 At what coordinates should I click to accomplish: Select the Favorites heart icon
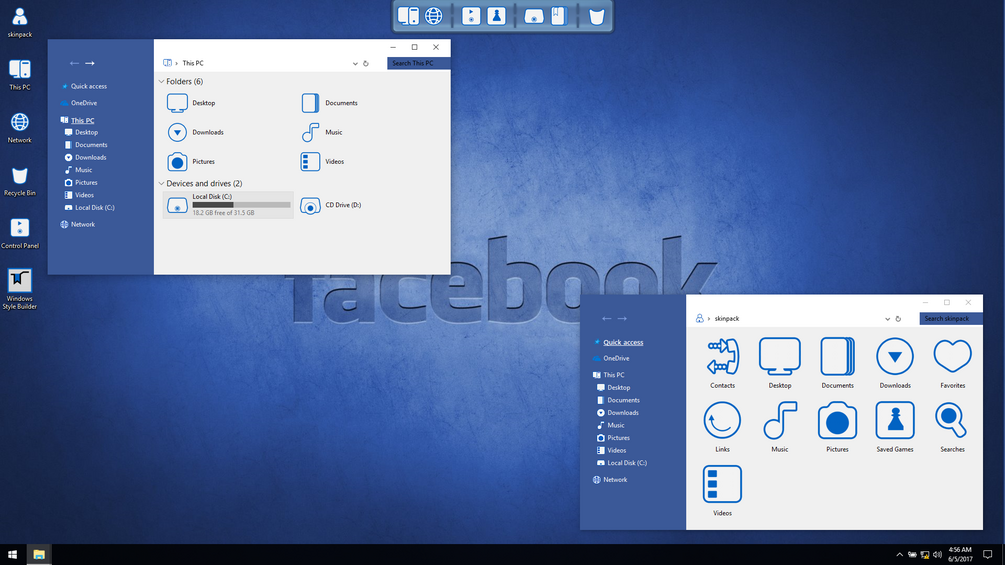tap(952, 356)
